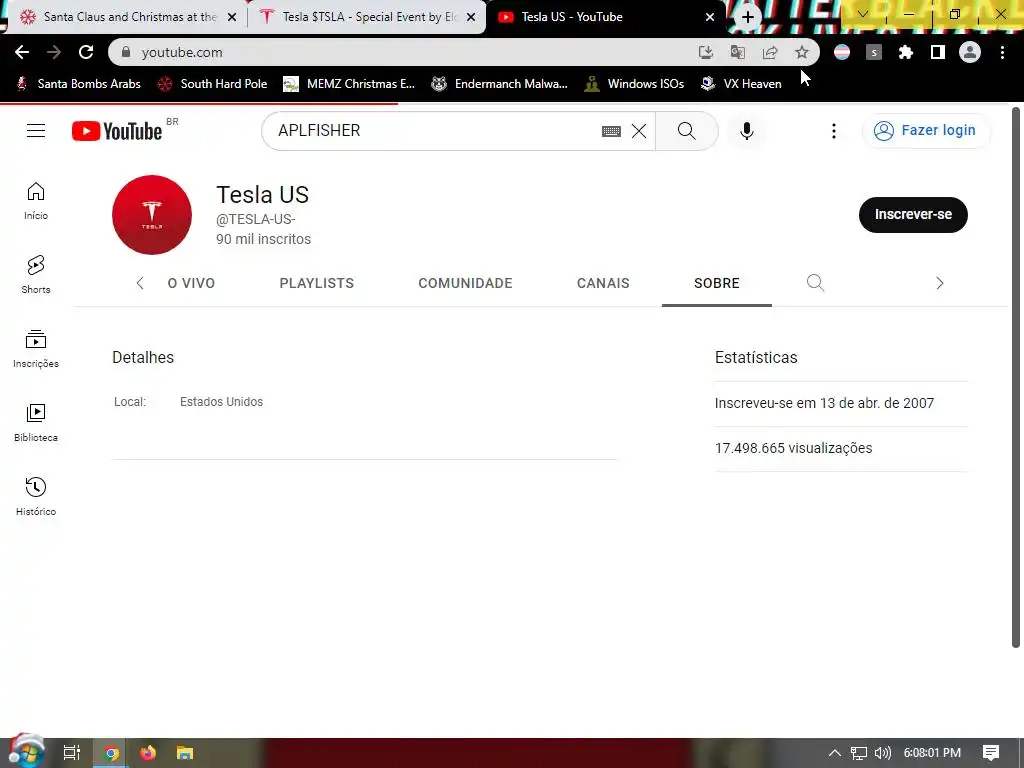1024x768 pixels.
Task: Open VX Heaven bookmark
Action: (x=741, y=84)
